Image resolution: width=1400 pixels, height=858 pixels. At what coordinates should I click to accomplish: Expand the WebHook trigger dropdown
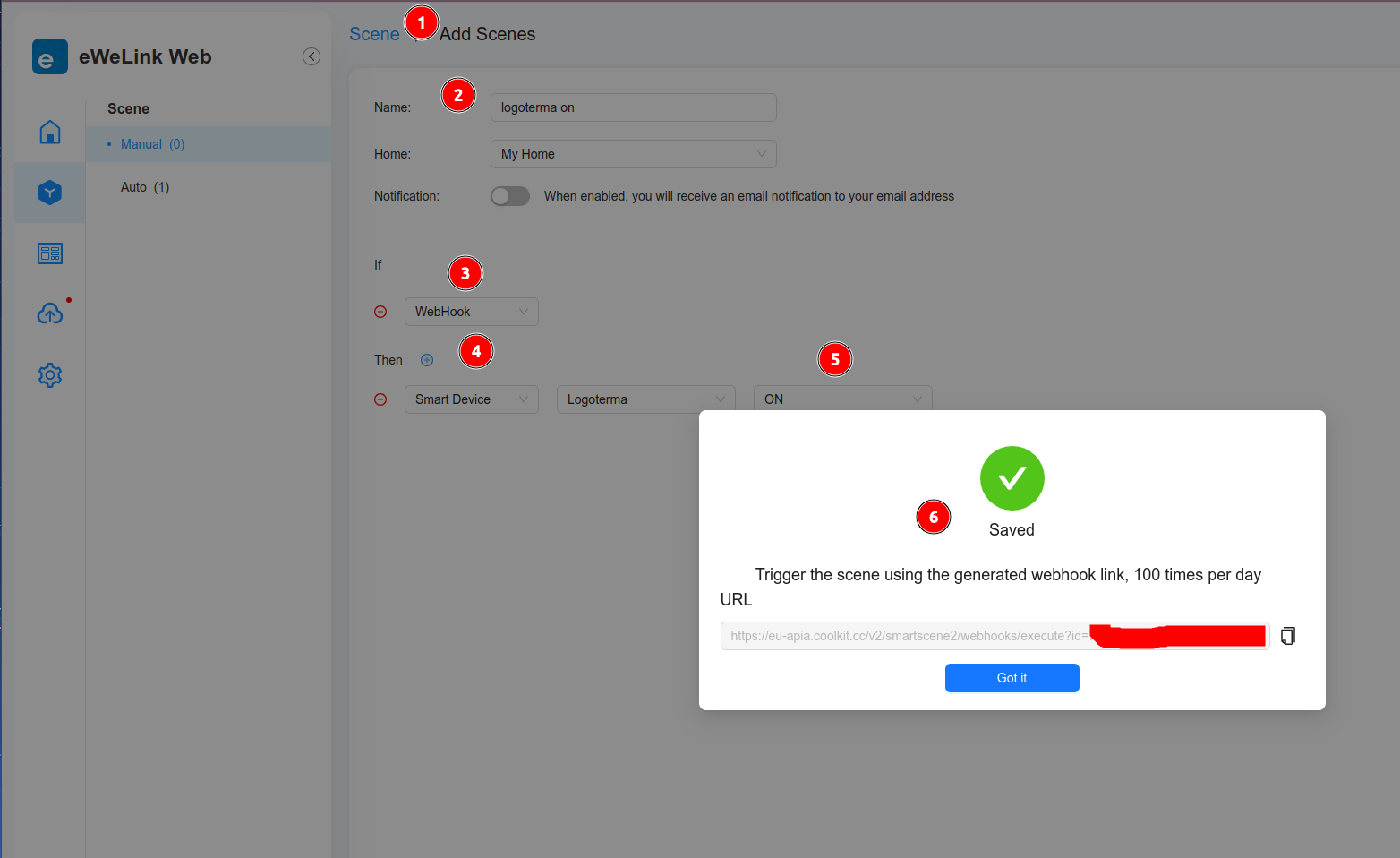[472, 312]
